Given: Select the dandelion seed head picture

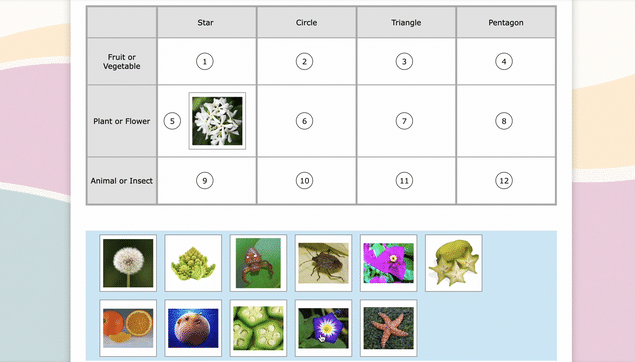Looking at the screenshot, I should click(128, 263).
